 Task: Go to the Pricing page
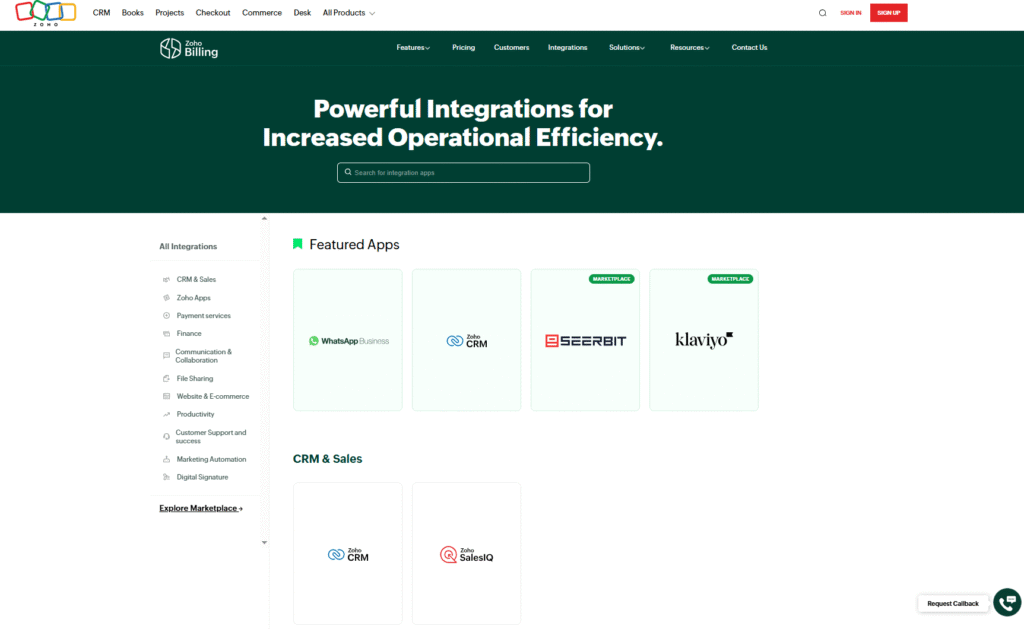click(463, 48)
